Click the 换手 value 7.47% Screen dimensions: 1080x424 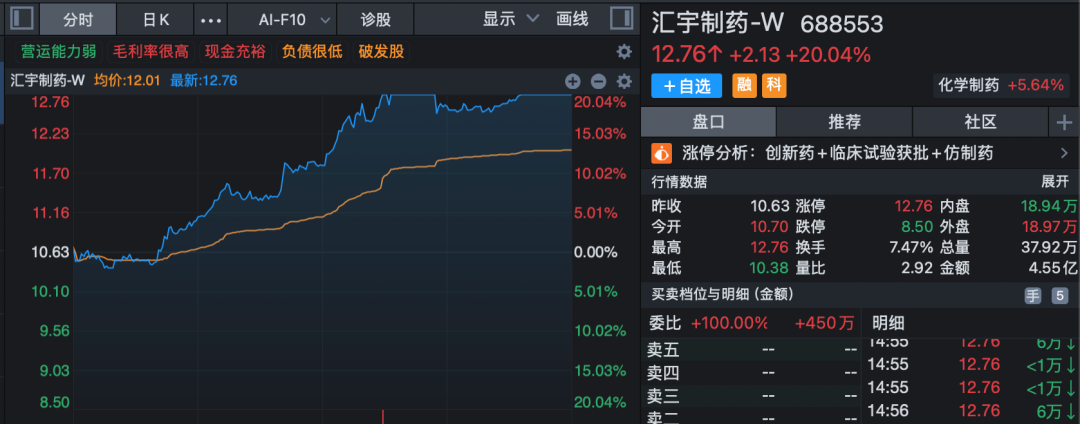pyautogui.click(x=911, y=247)
